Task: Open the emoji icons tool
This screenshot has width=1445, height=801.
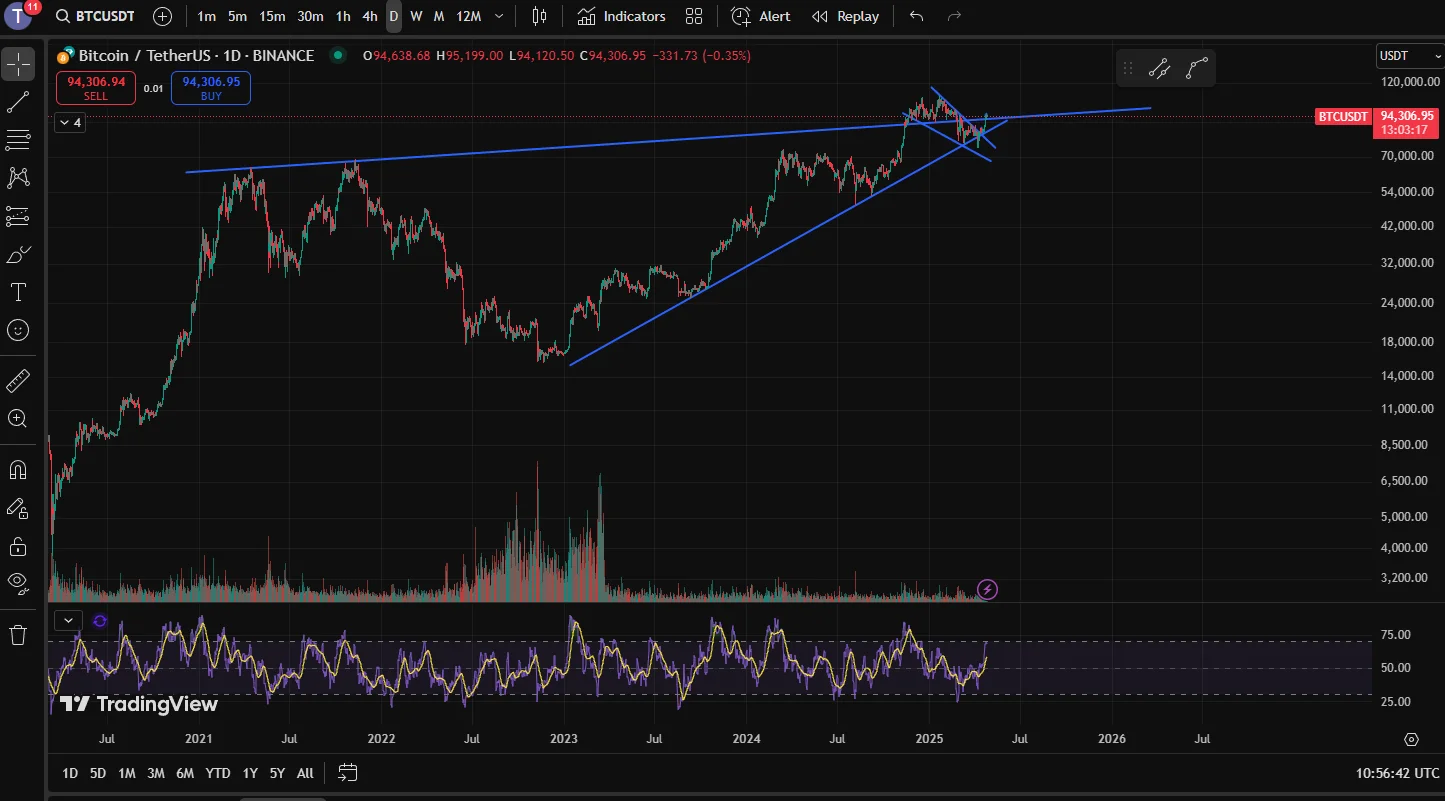Action: coord(18,330)
